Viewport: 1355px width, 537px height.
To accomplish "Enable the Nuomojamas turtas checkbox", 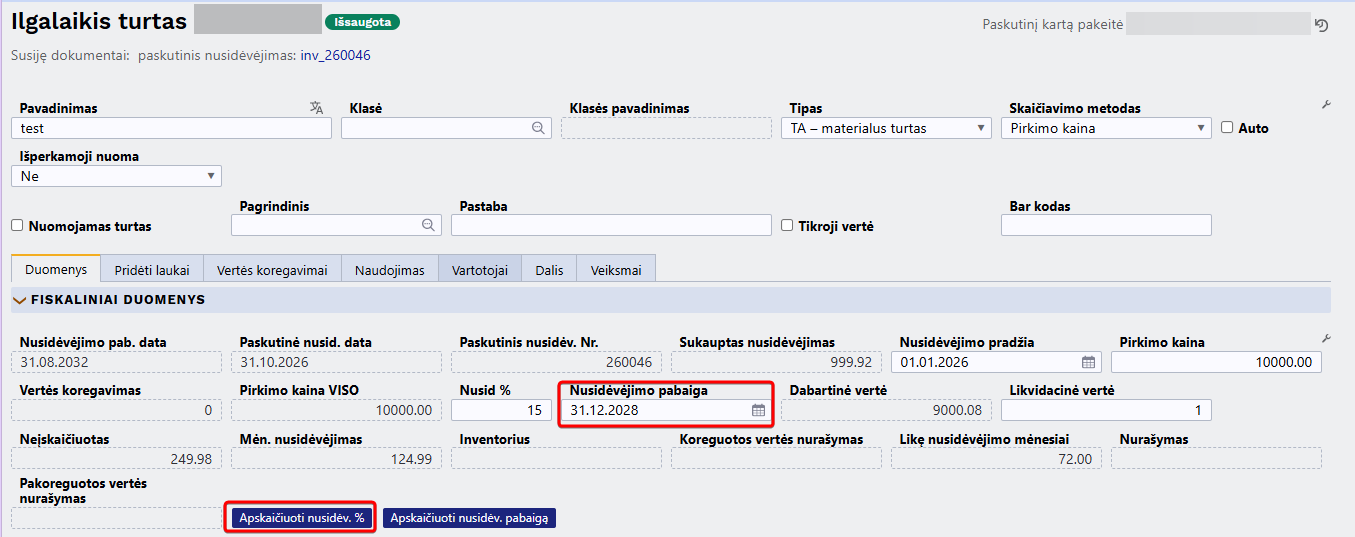I will (x=17, y=226).
